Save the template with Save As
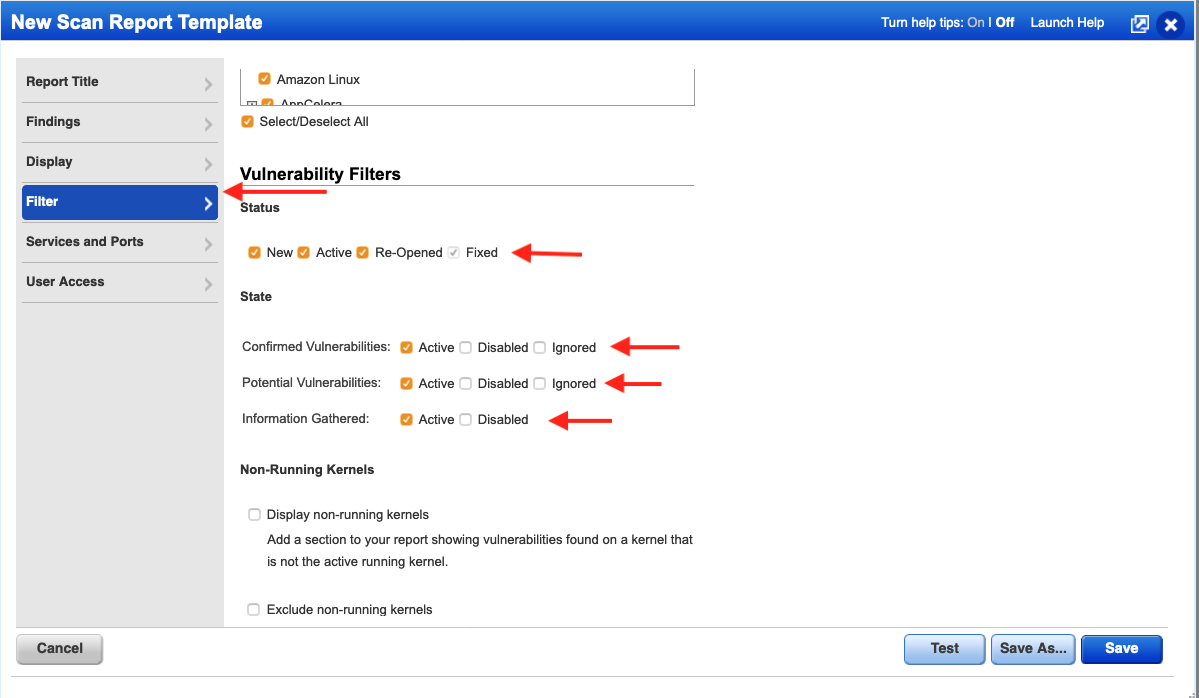The width and height of the screenshot is (1199, 698). pyautogui.click(x=1032, y=649)
